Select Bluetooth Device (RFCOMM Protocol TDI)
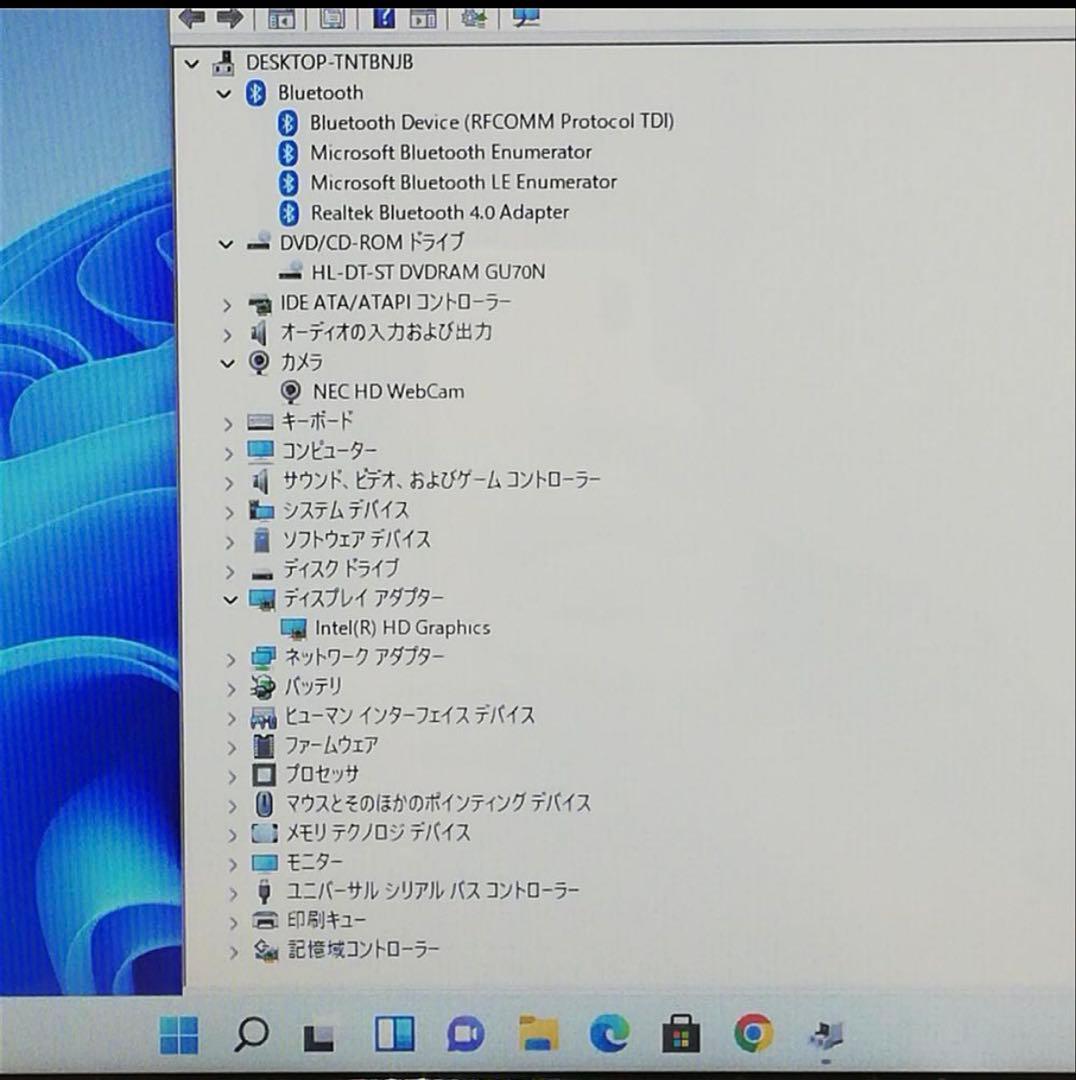The height and width of the screenshot is (1080, 1076). pos(493,121)
